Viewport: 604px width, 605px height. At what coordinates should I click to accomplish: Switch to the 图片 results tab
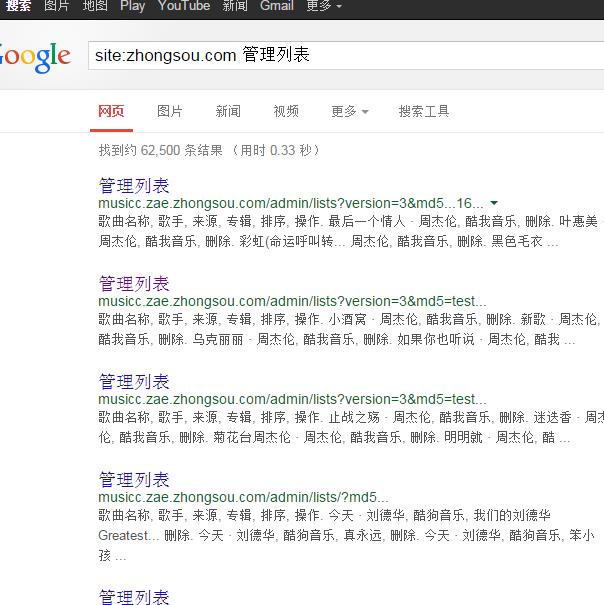pyautogui.click(x=169, y=112)
